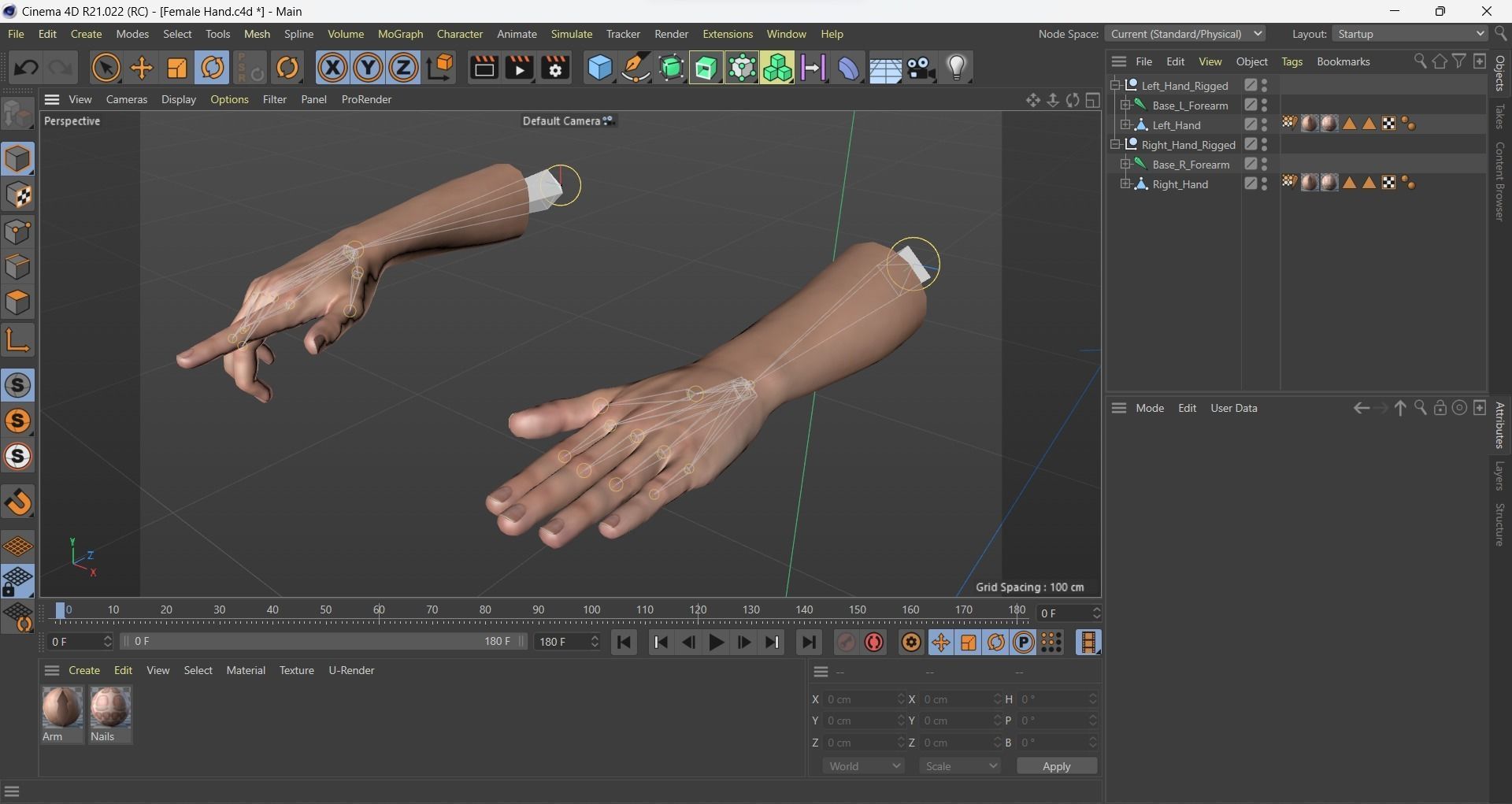Select the Nails material swatch
Screen dimensions: 1512x804
tap(110, 713)
